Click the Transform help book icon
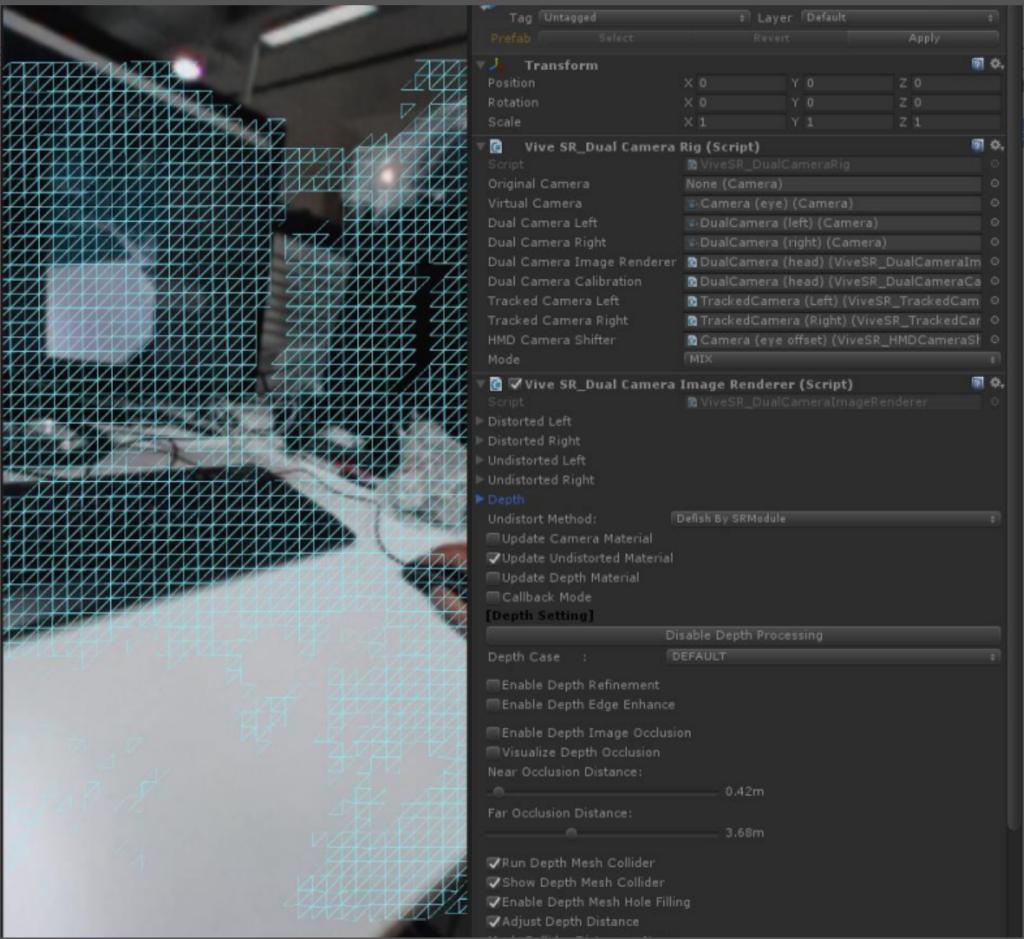This screenshot has height=939, width=1024. point(978,65)
